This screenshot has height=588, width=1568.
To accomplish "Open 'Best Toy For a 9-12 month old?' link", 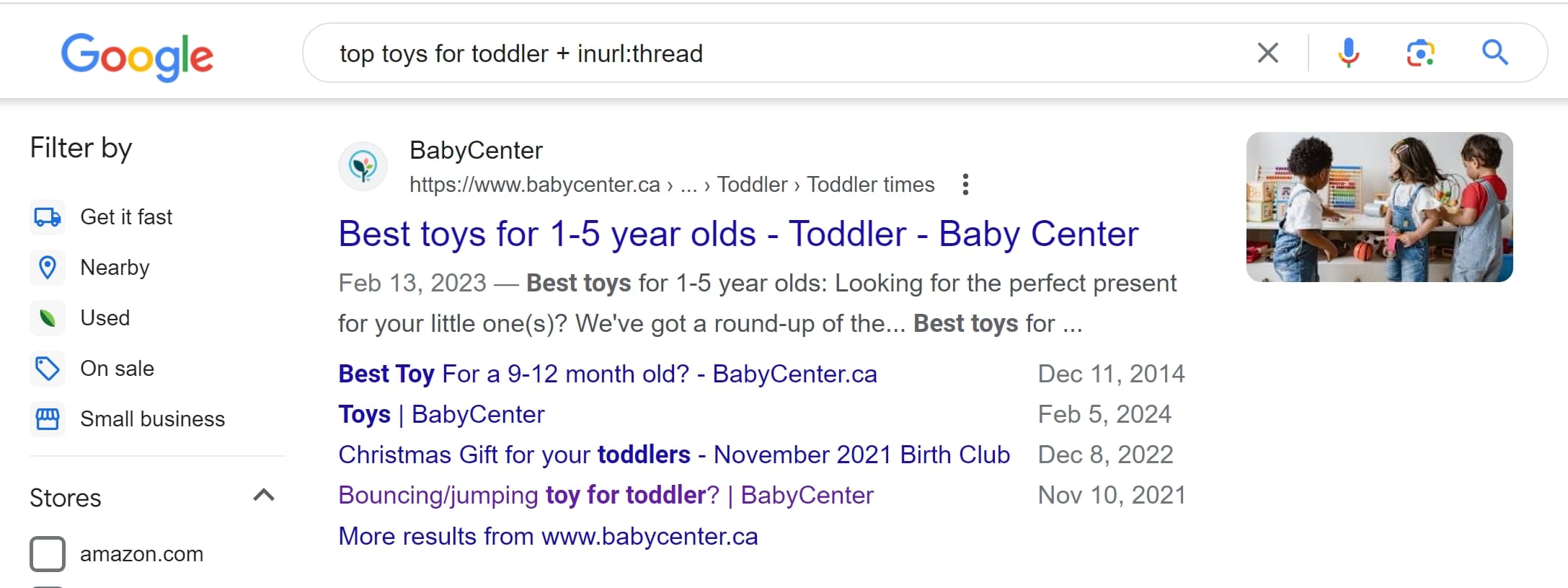I will pyautogui.click(x=607, y=374).
